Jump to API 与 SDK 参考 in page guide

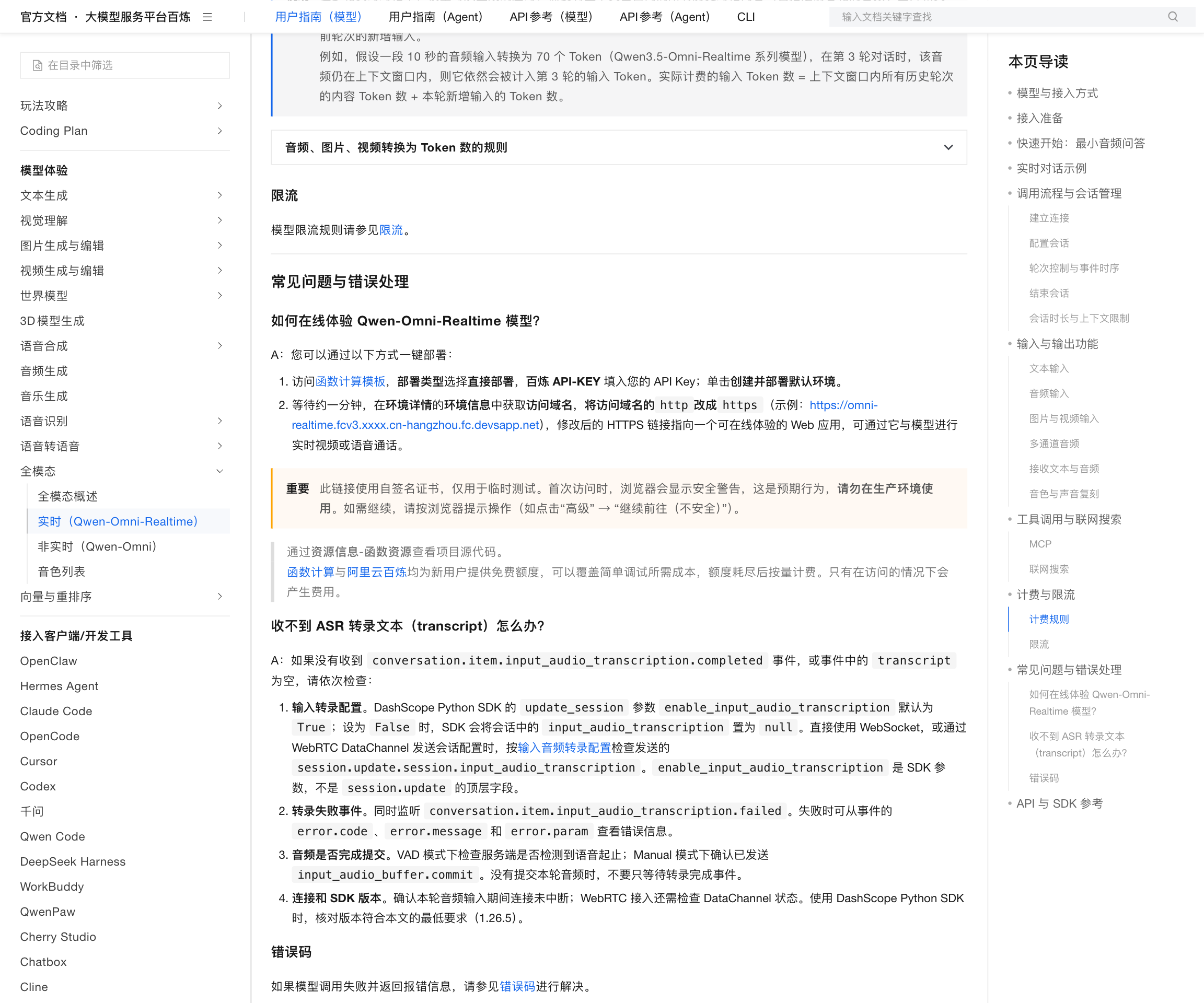(x=1059, y=803)
